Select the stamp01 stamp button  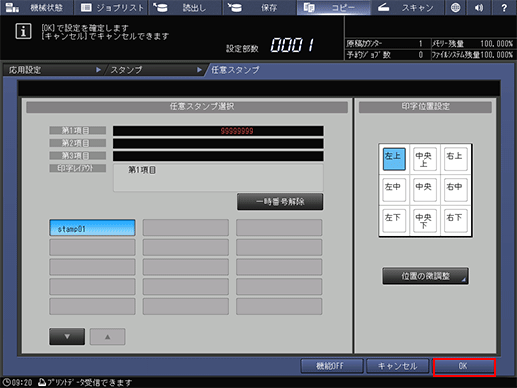(x=92, y=228)
